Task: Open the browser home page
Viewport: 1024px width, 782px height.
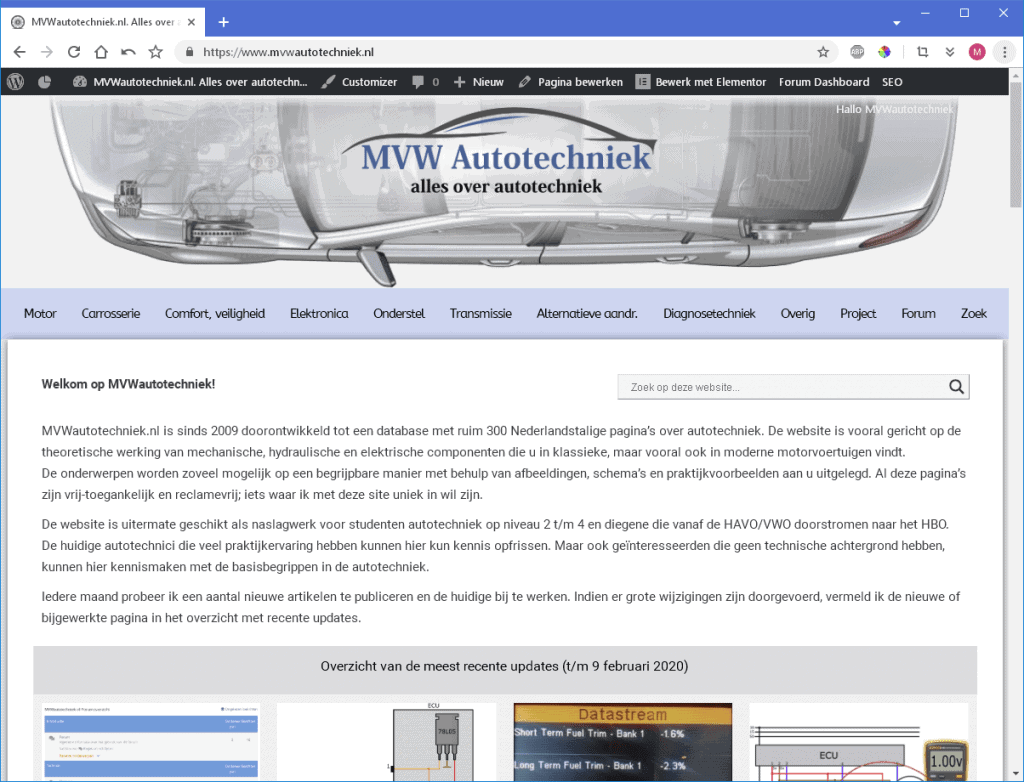Action: (x=101, y=52)
